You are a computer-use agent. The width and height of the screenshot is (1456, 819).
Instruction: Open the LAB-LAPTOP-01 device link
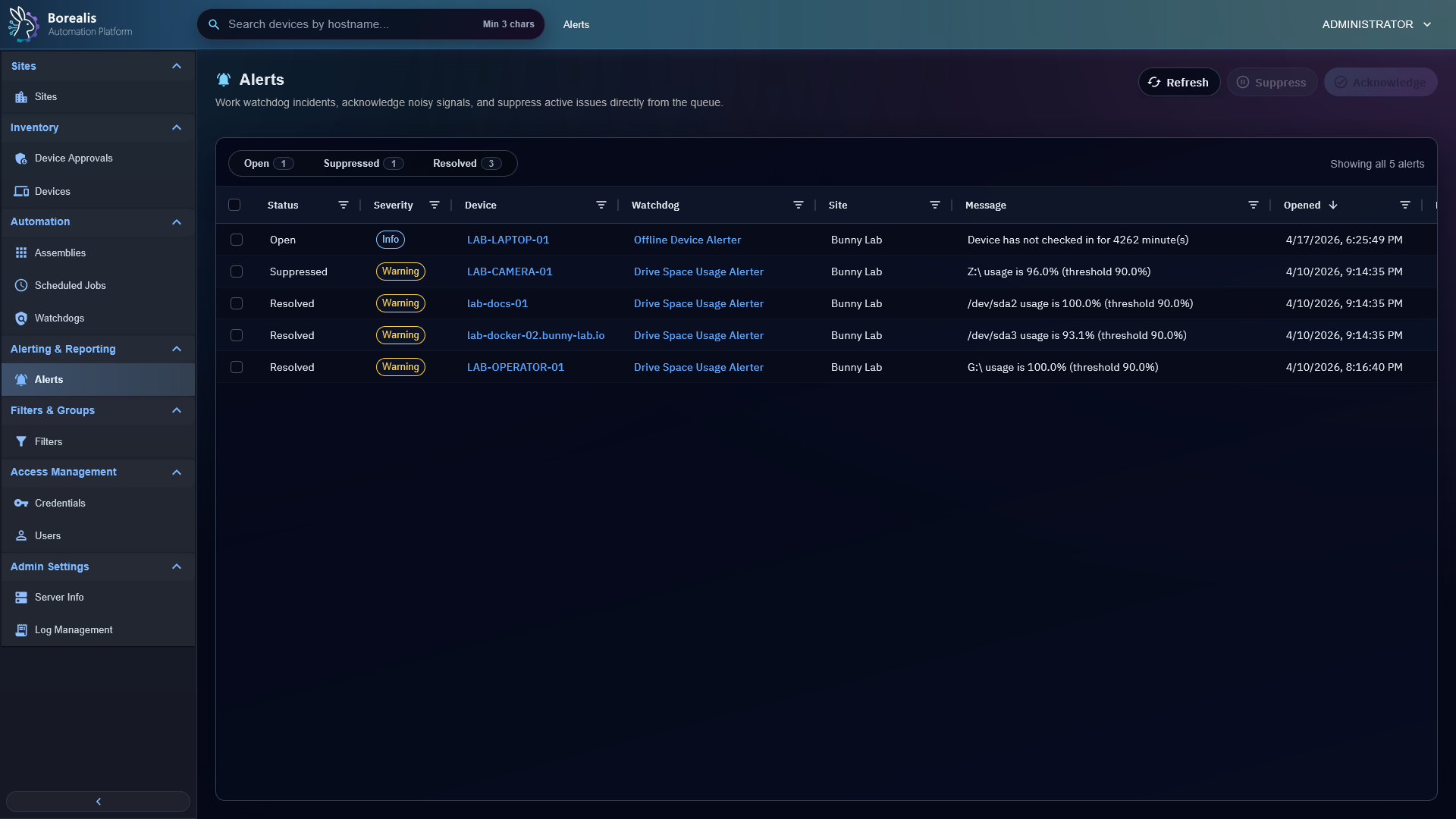(508, 240)
